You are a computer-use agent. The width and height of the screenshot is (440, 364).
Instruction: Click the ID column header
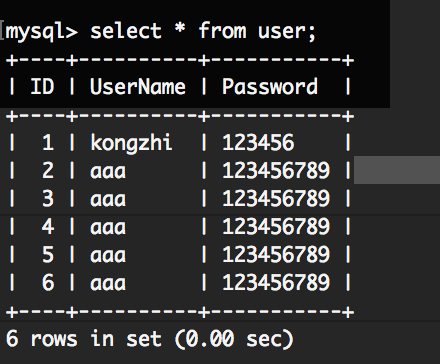pos(42,87)
